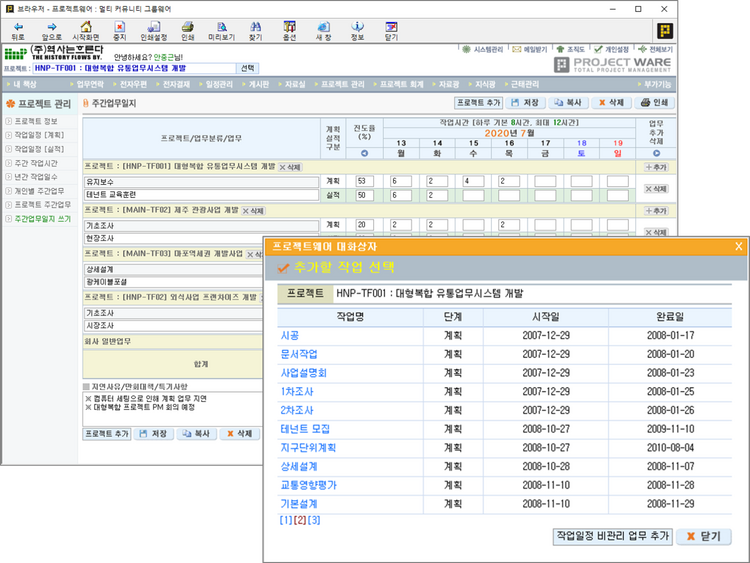Open 주간 작업시간 in the sidebar
This screenshot has width=750, height=563.
coord(36,163)
